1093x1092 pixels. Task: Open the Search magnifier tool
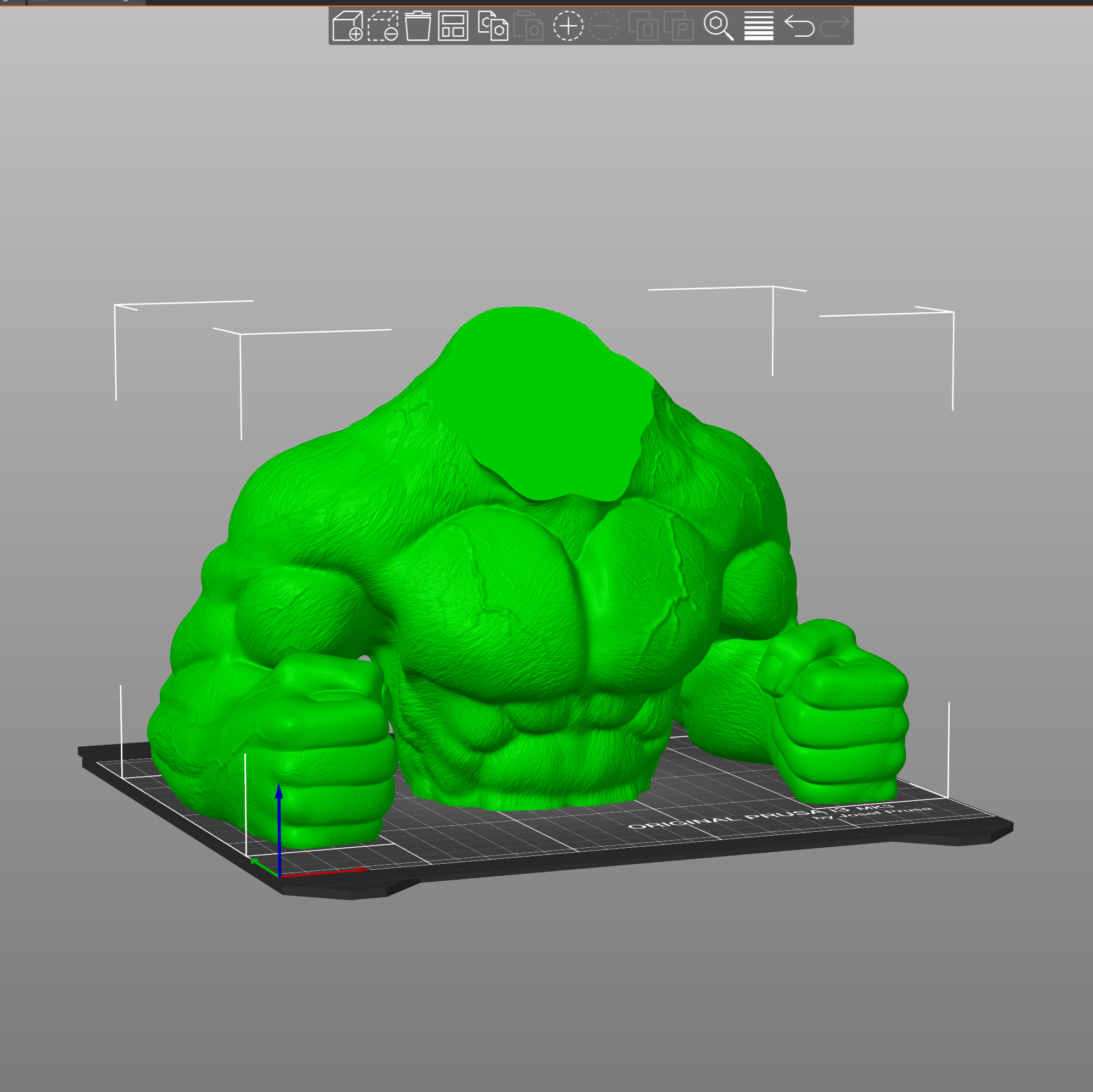click(x=718, y=26)
